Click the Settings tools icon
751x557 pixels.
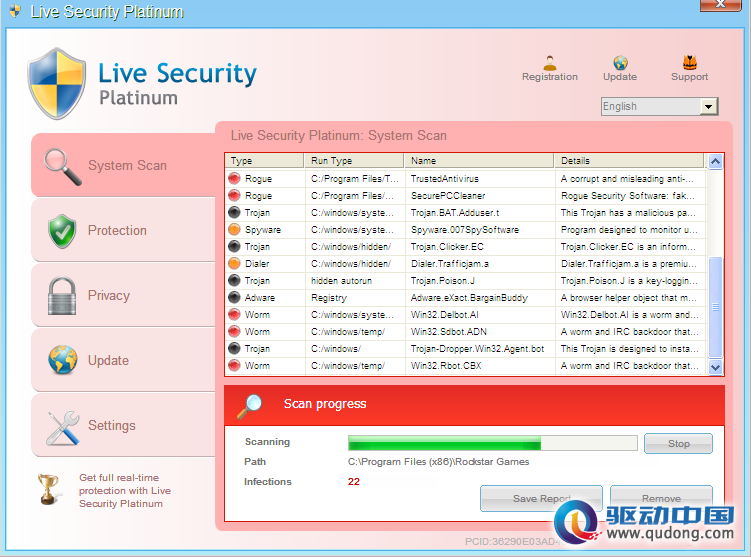[63, 427]
